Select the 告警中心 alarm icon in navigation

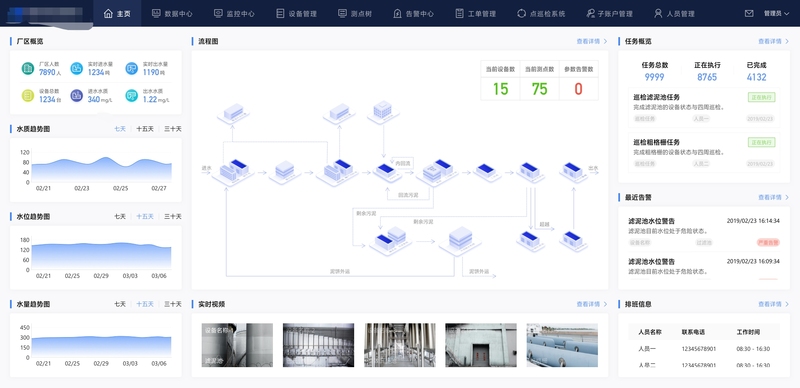(x=397, y=14)
